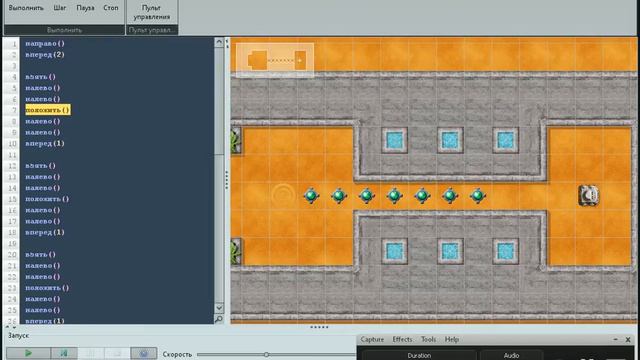Click code line 18 вперед(1)
This screenshot has height=360, width=640.
(x=44, y=232)
